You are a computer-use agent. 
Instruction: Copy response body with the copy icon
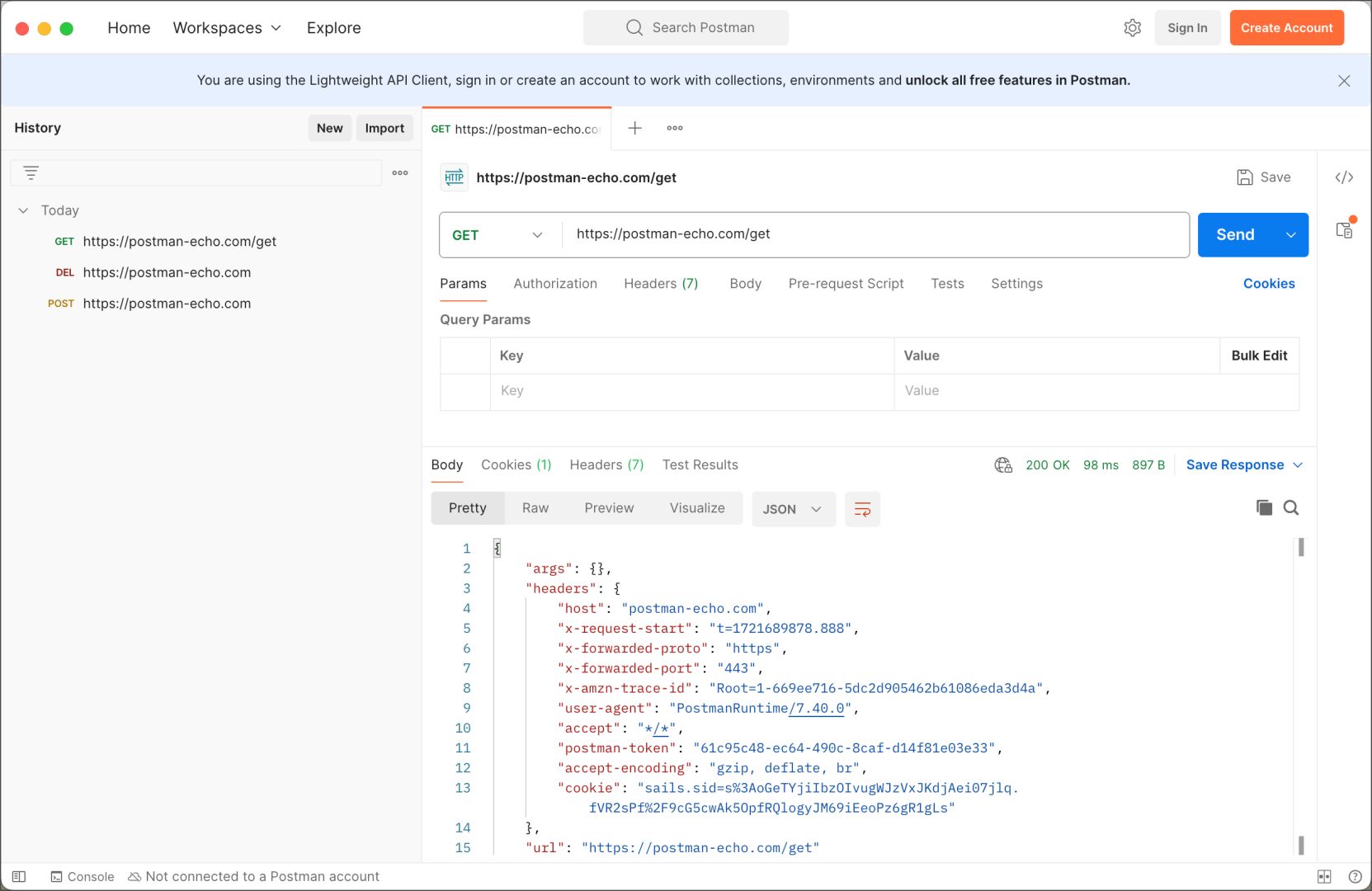(x=1264, y=508)
